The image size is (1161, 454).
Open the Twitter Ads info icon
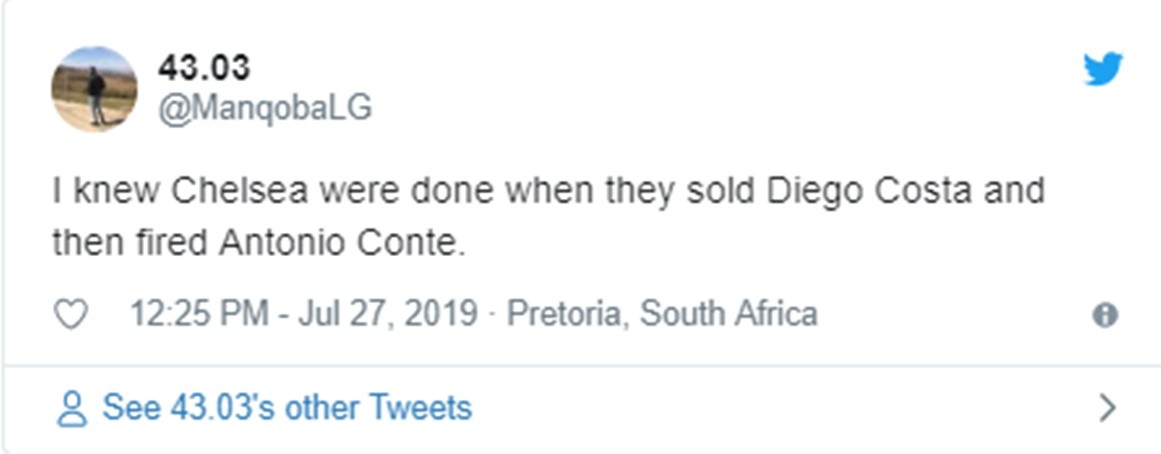tap(1105, 316)
